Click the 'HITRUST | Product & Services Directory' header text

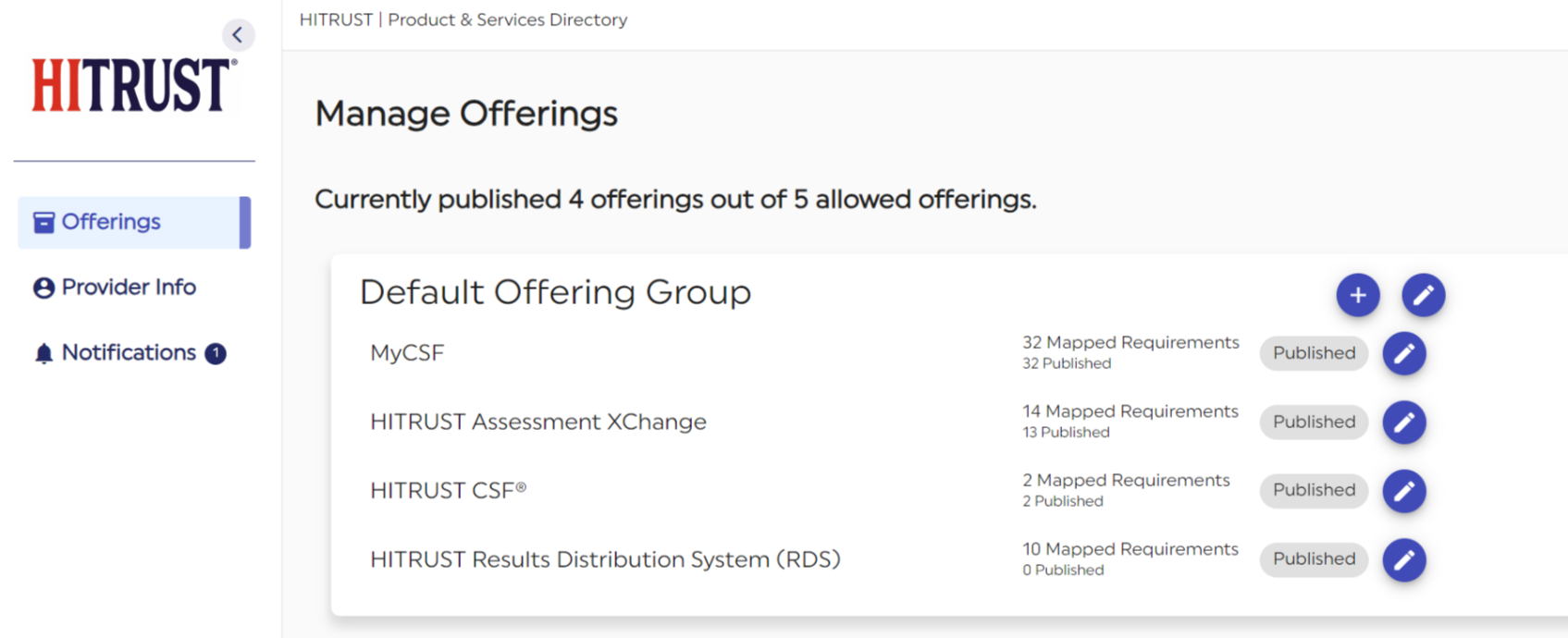[x=463, y=19]
